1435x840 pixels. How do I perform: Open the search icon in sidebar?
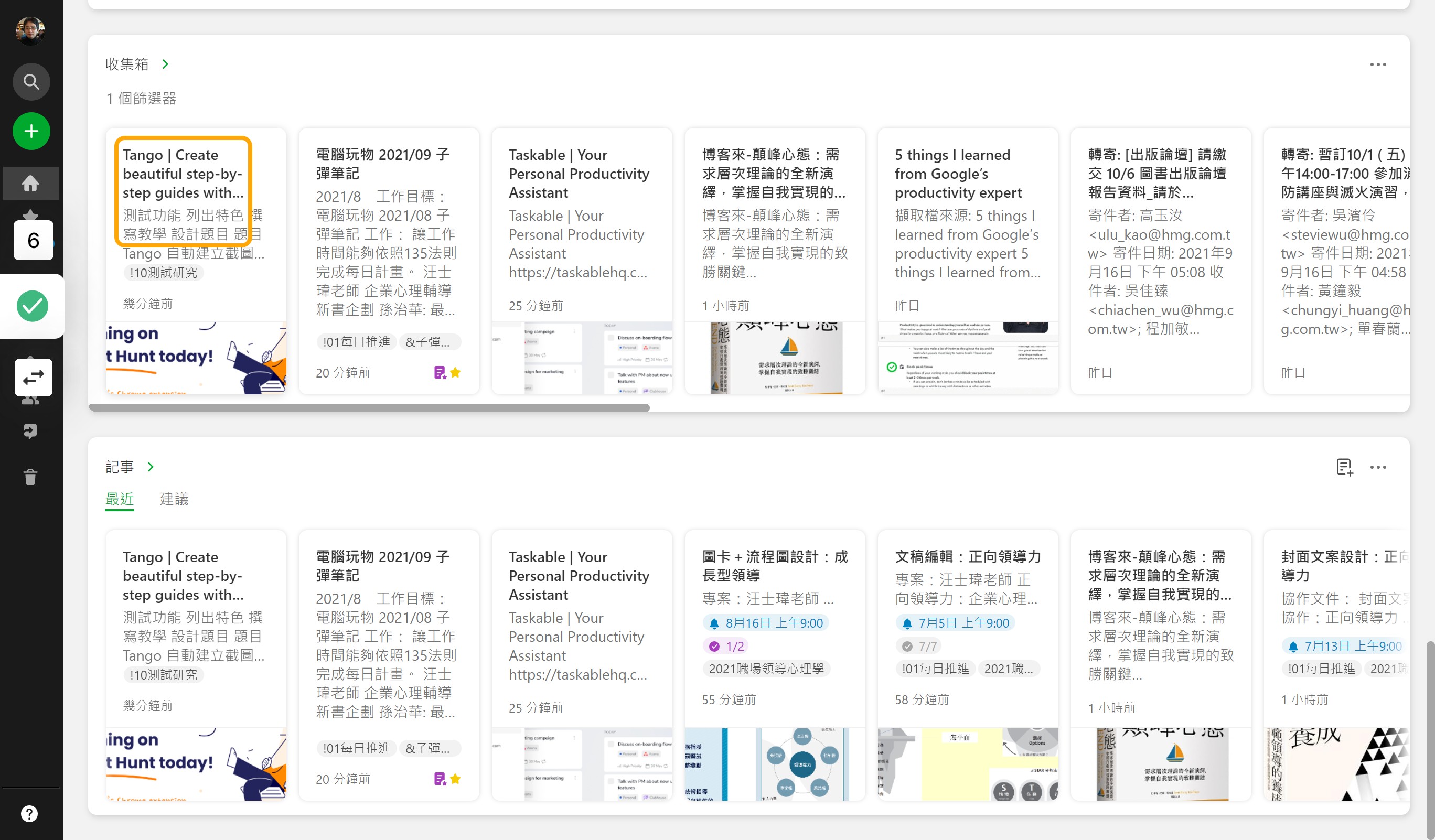click(x=31, y=82)
